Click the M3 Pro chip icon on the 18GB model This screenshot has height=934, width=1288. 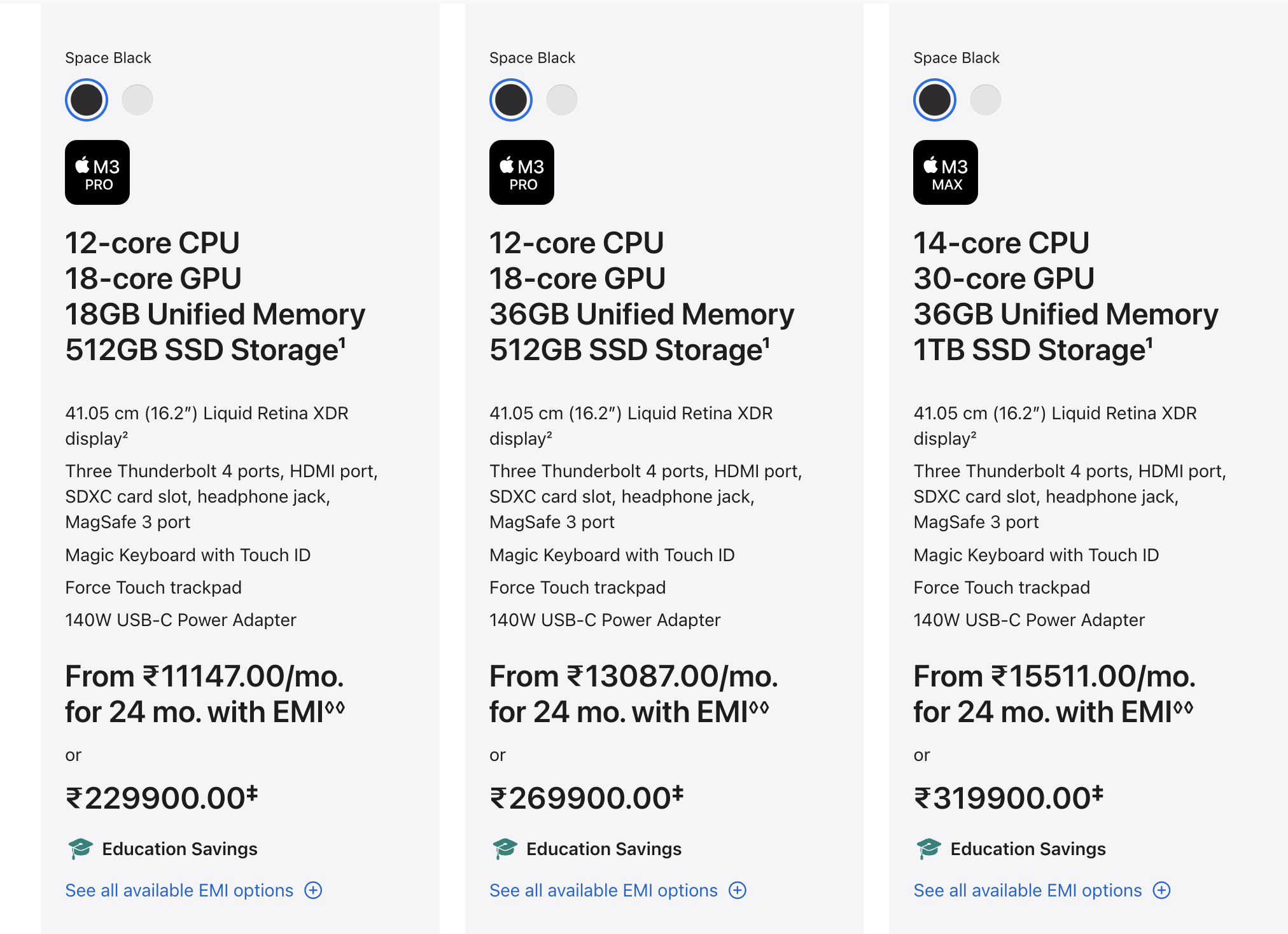[x=97, y=172]
